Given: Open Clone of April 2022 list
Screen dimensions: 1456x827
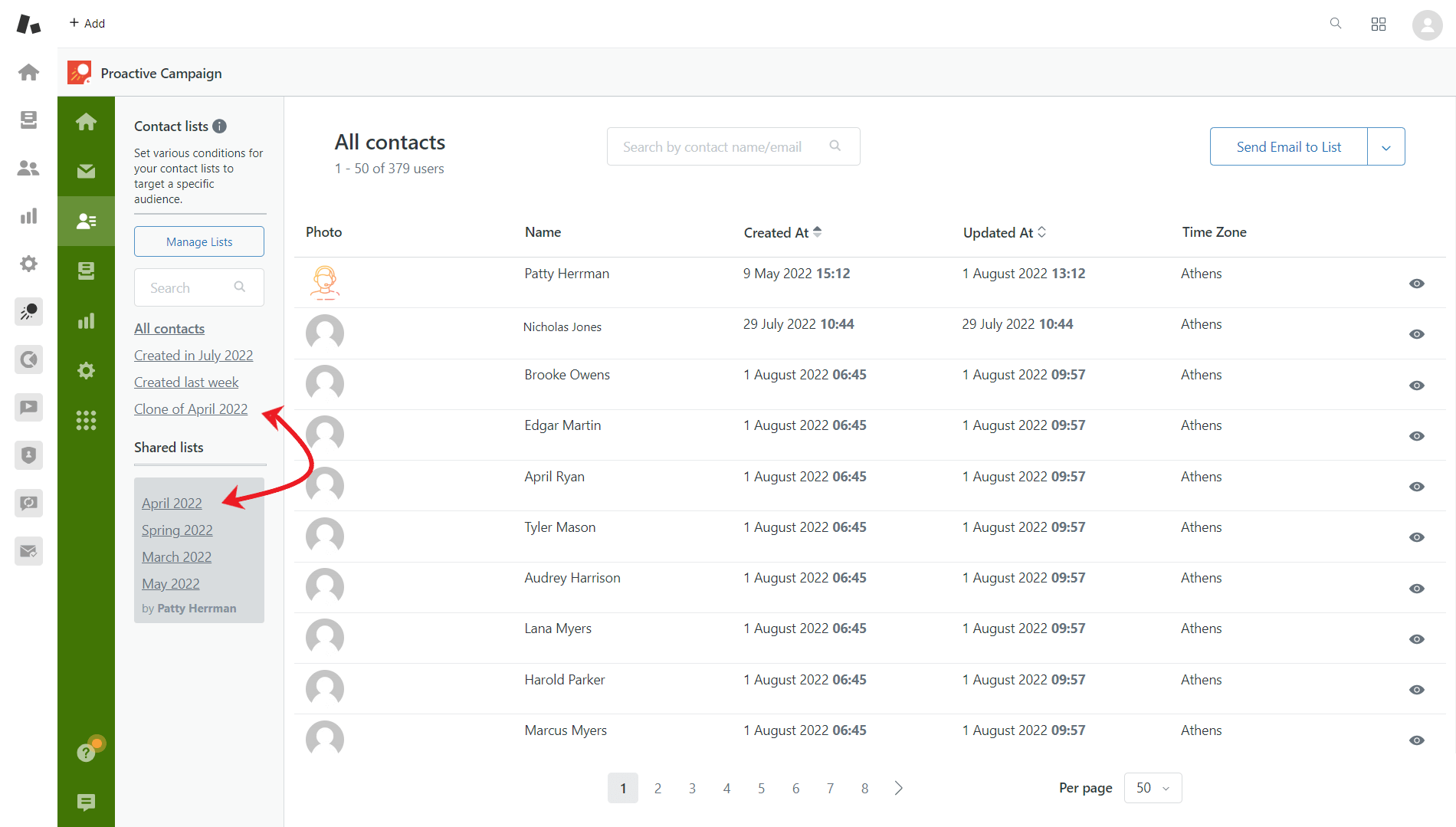Looking at the screenshot, I should 191,409.
